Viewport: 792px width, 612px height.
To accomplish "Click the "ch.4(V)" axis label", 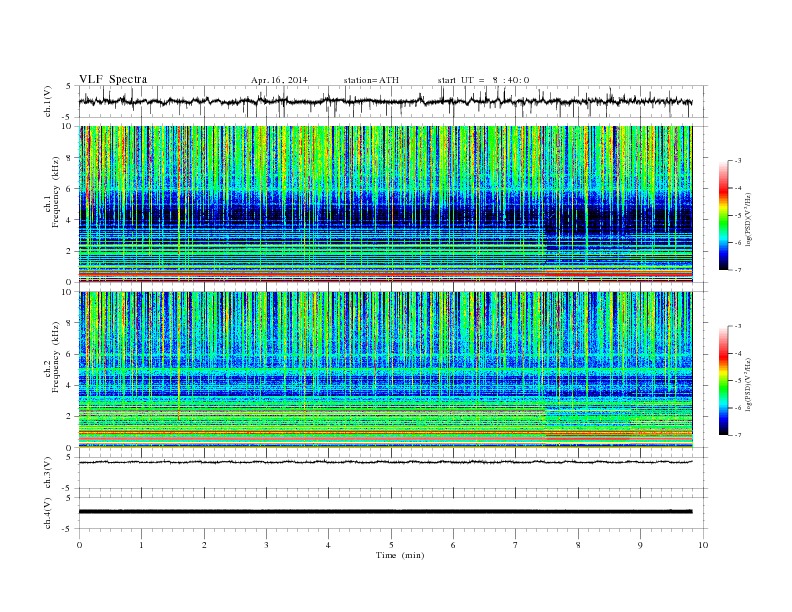I will [48, 513].
